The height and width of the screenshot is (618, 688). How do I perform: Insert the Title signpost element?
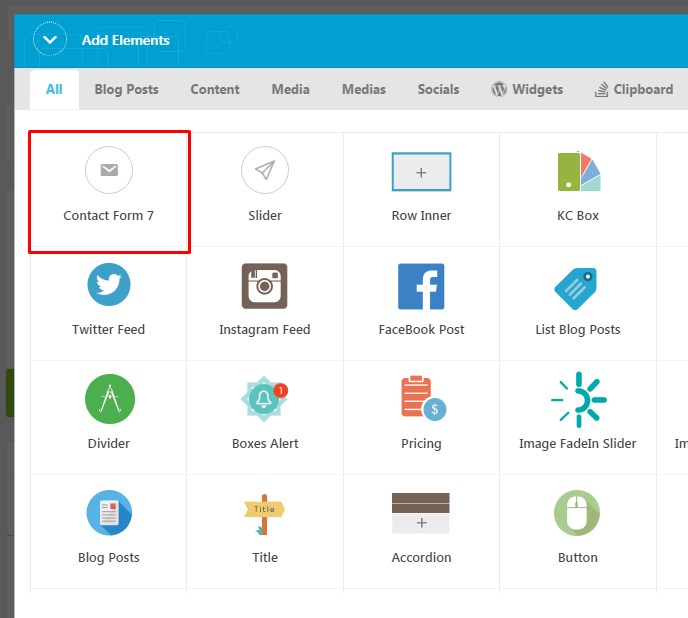[x=265, y=514]
